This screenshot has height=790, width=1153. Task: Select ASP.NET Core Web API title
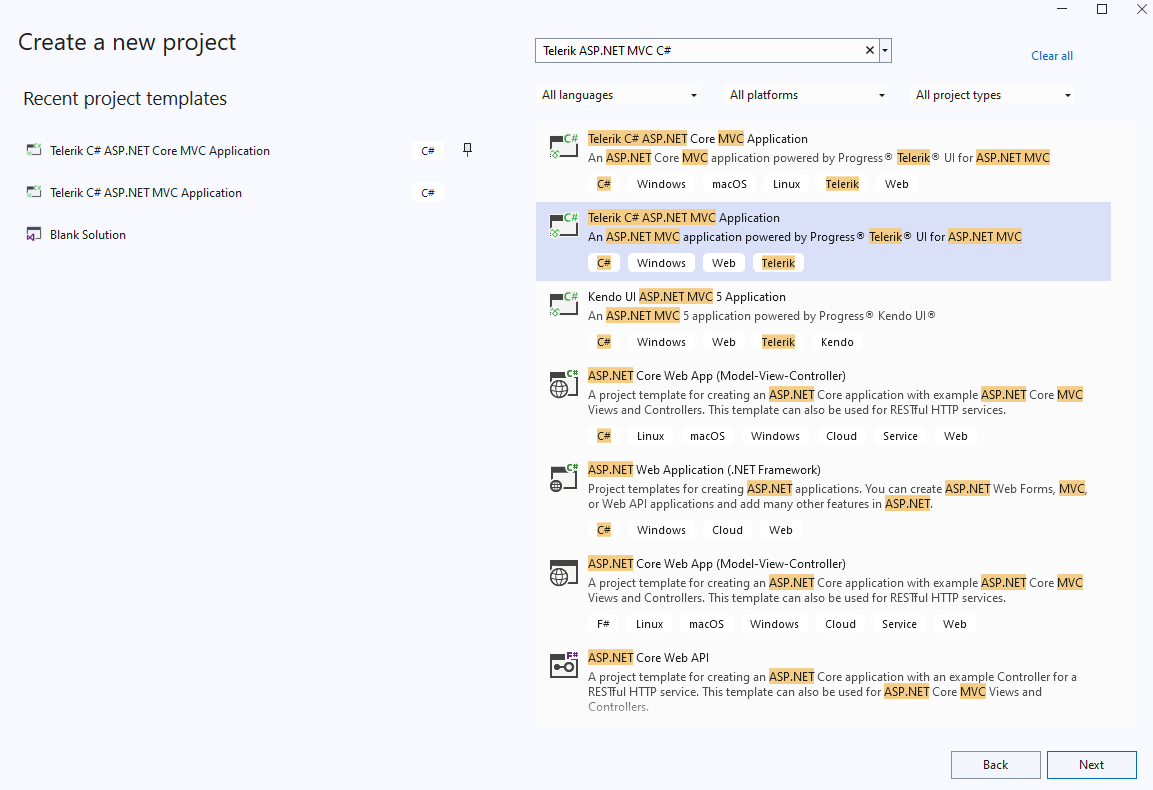click(649, 658)
